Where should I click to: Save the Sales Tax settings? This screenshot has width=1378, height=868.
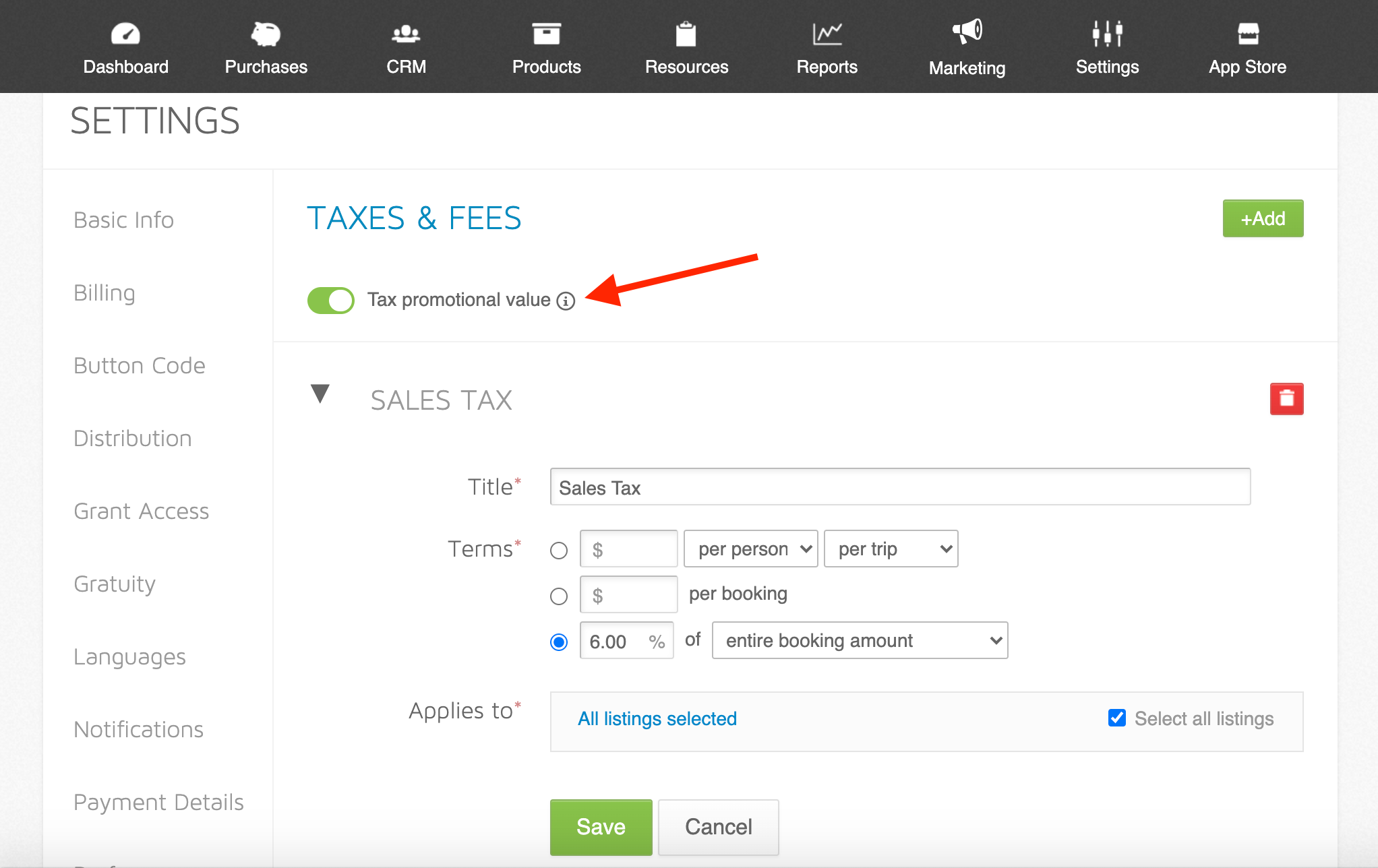(x=601, y=827)
